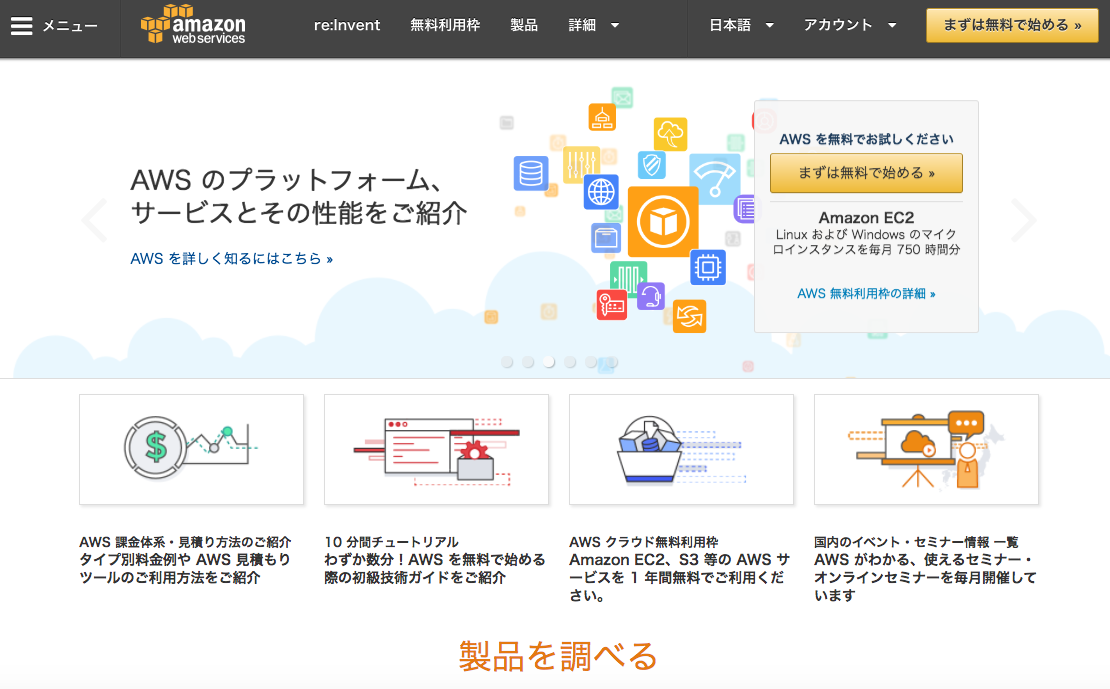
Task: Click the blue processor chip icon
Action: [708, 267]
